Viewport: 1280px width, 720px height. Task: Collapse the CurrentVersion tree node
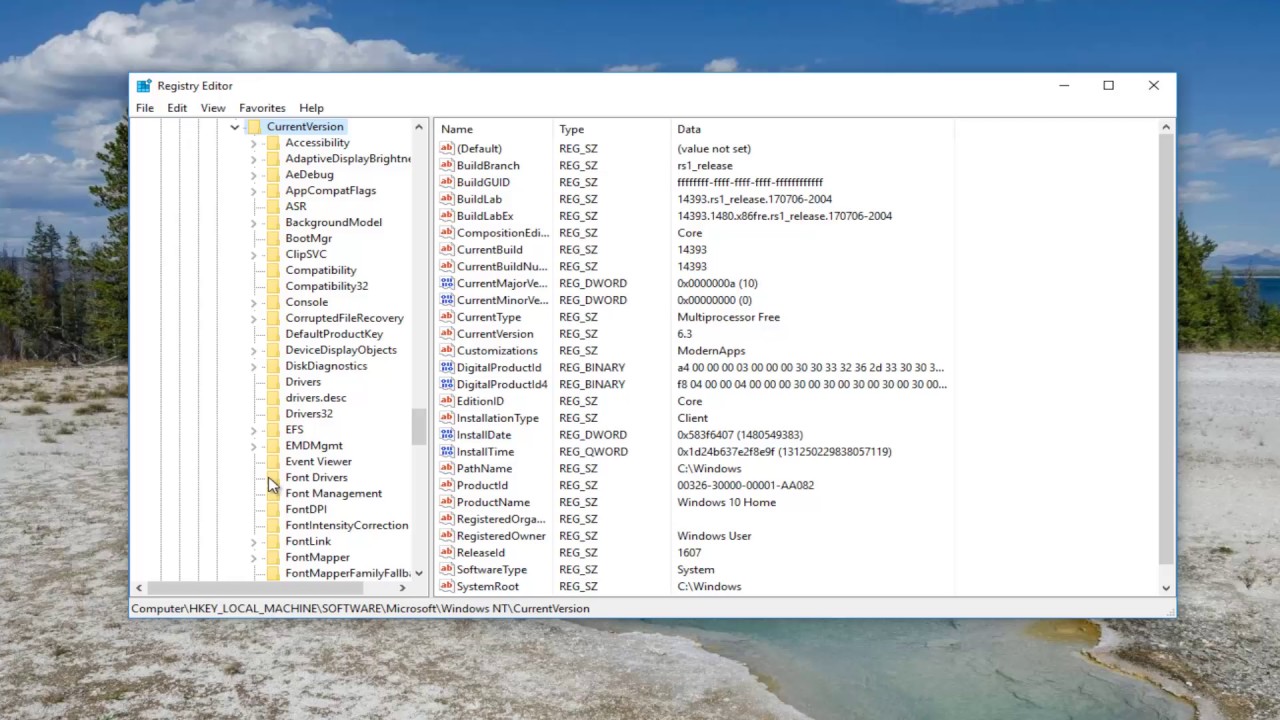pyautogui.click(x=234, y=126)
